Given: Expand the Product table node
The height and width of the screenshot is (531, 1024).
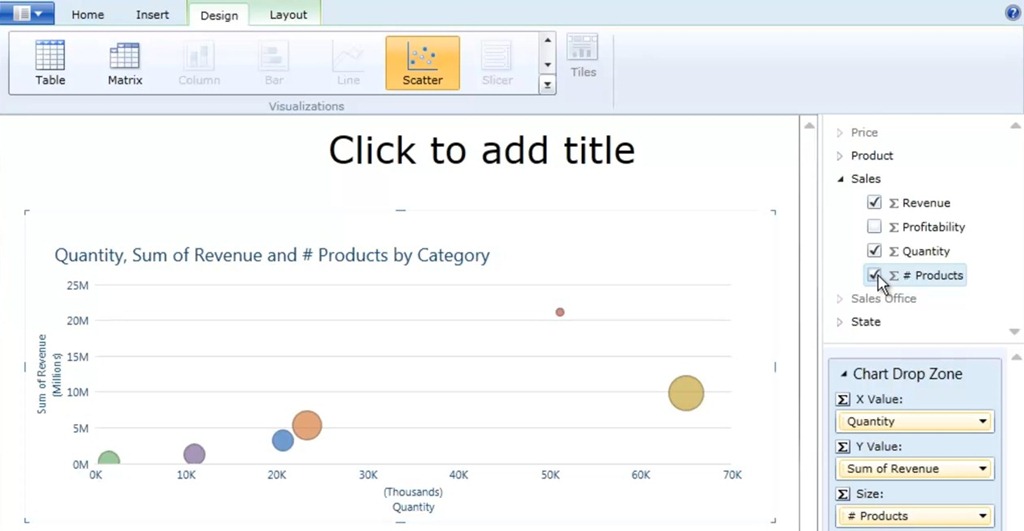Looking at the screenshot, I should coord(840,156).
